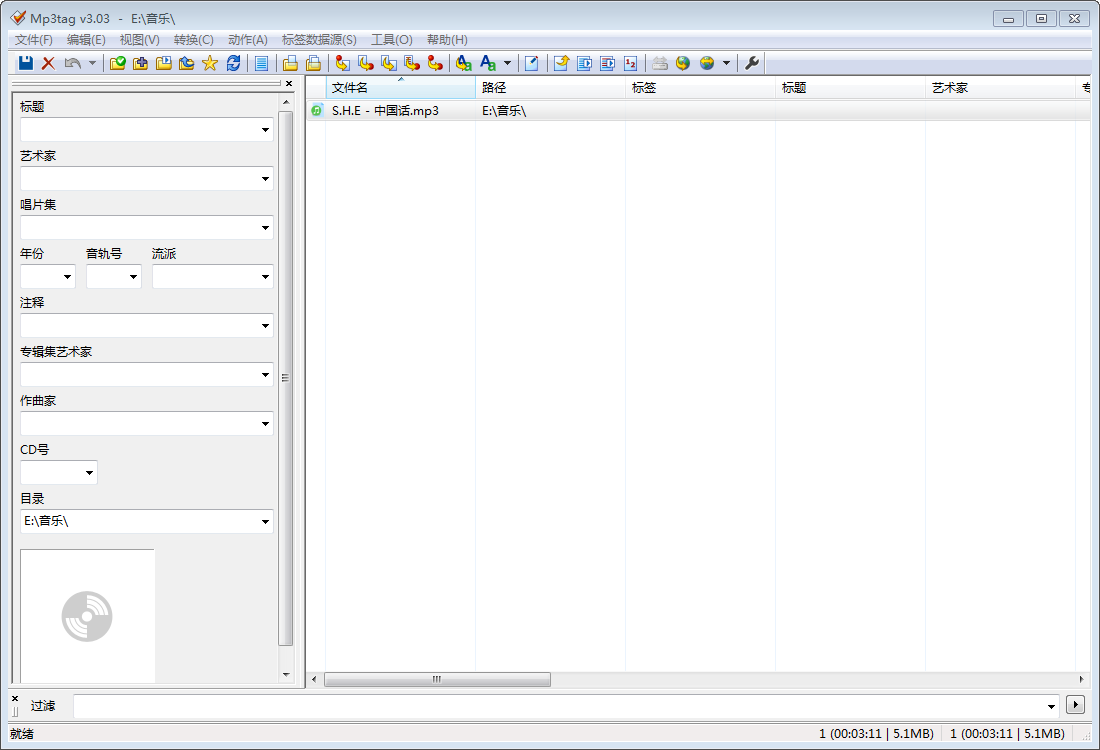The image size is (1100, 750).
Task: Close the filter bar with small x
Action: (x=15, y=698)
